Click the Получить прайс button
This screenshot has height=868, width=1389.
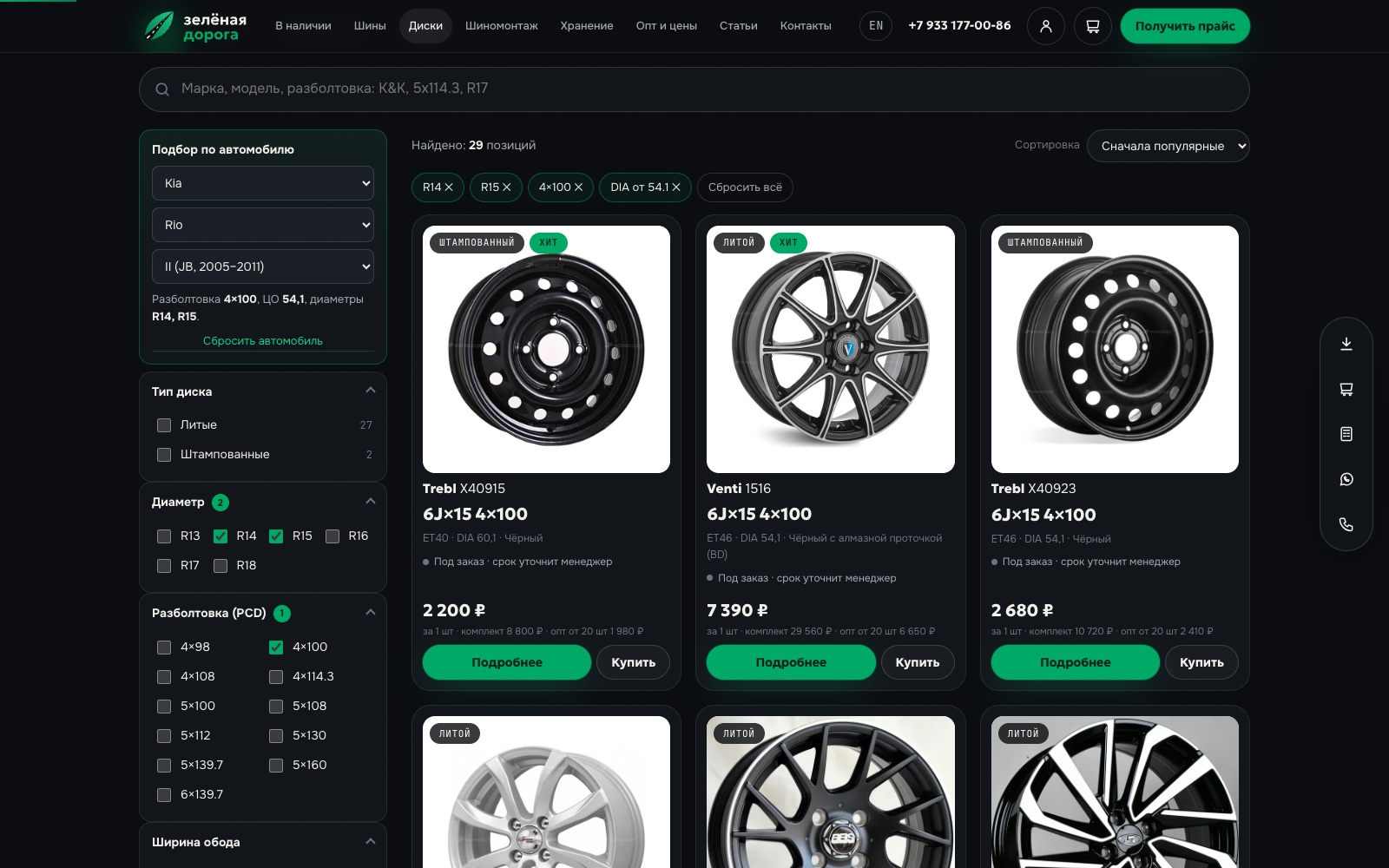pos(1185,26)
